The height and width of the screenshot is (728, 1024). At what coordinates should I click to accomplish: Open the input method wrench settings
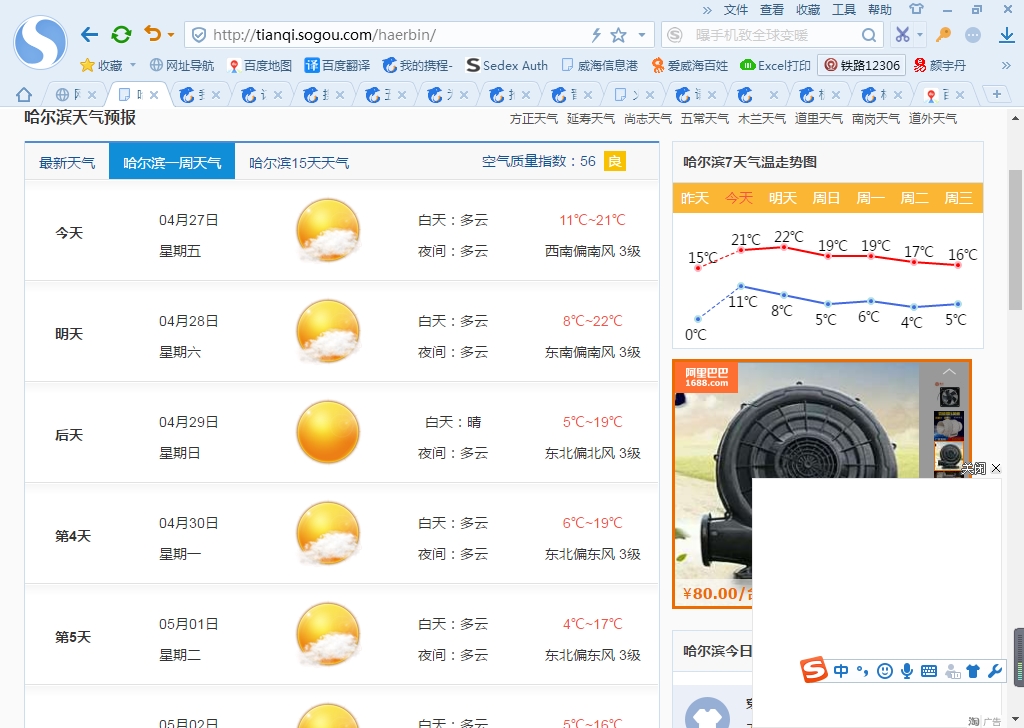coord(995,671)
